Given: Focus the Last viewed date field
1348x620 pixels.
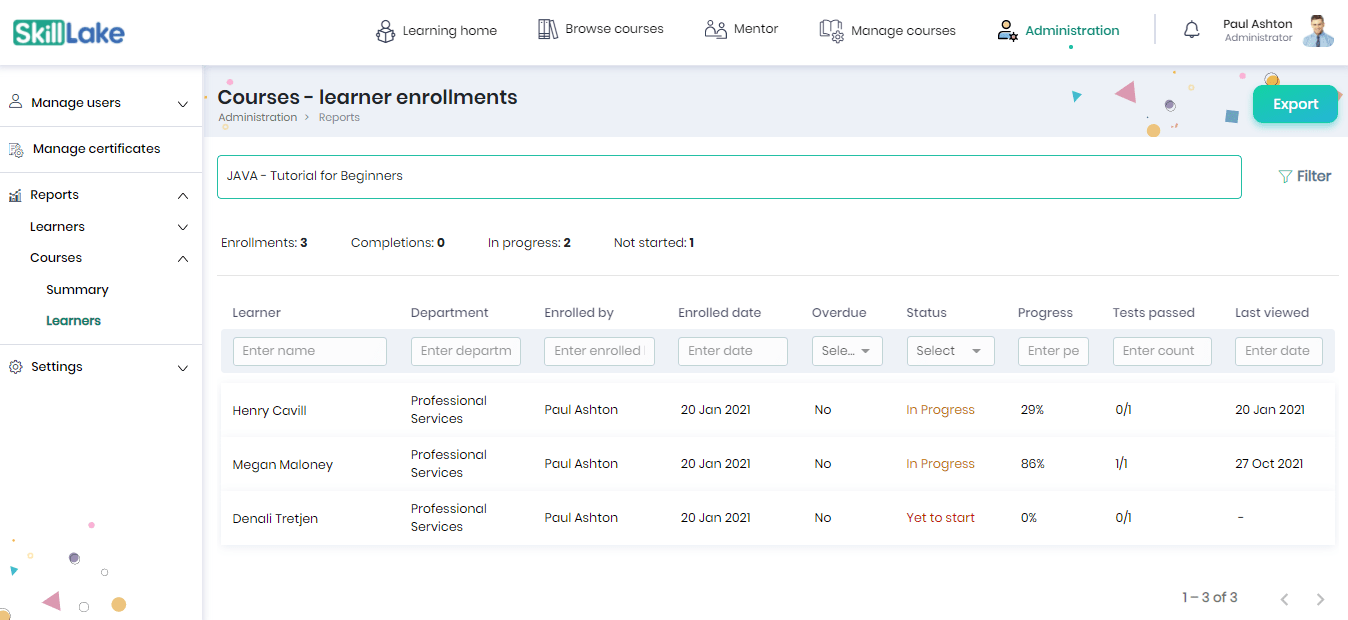Looking at the screenshot, I should [1279, 351].
